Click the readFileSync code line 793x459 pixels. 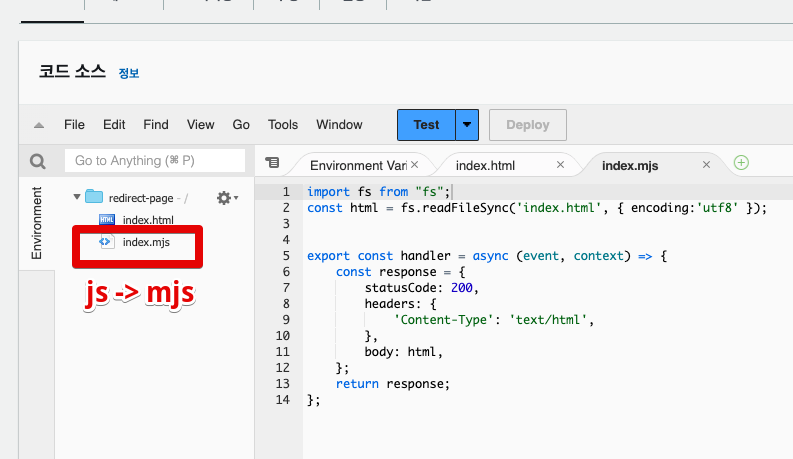(x=537, y=208)
